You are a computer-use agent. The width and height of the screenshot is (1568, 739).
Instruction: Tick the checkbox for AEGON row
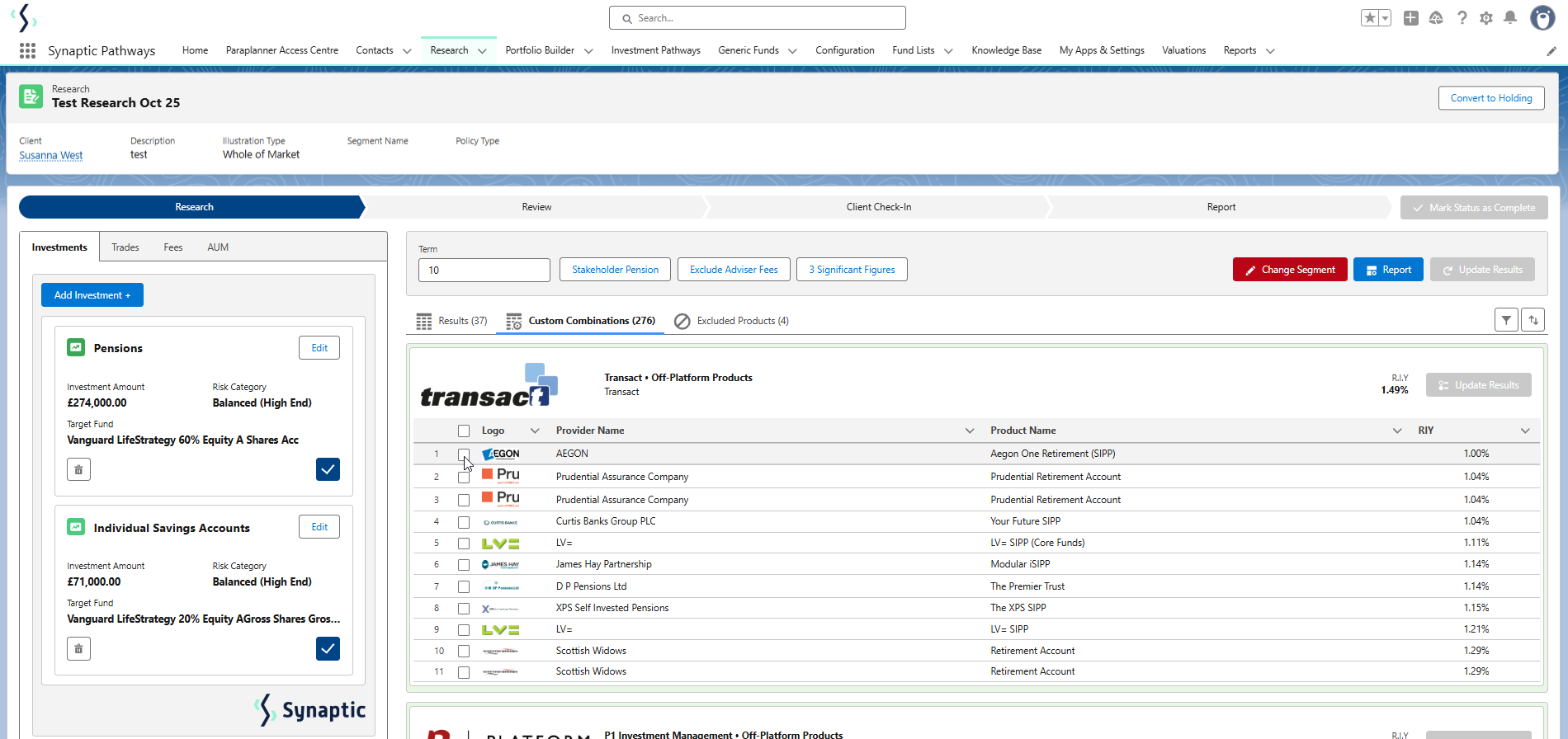[x=464, y=454]
